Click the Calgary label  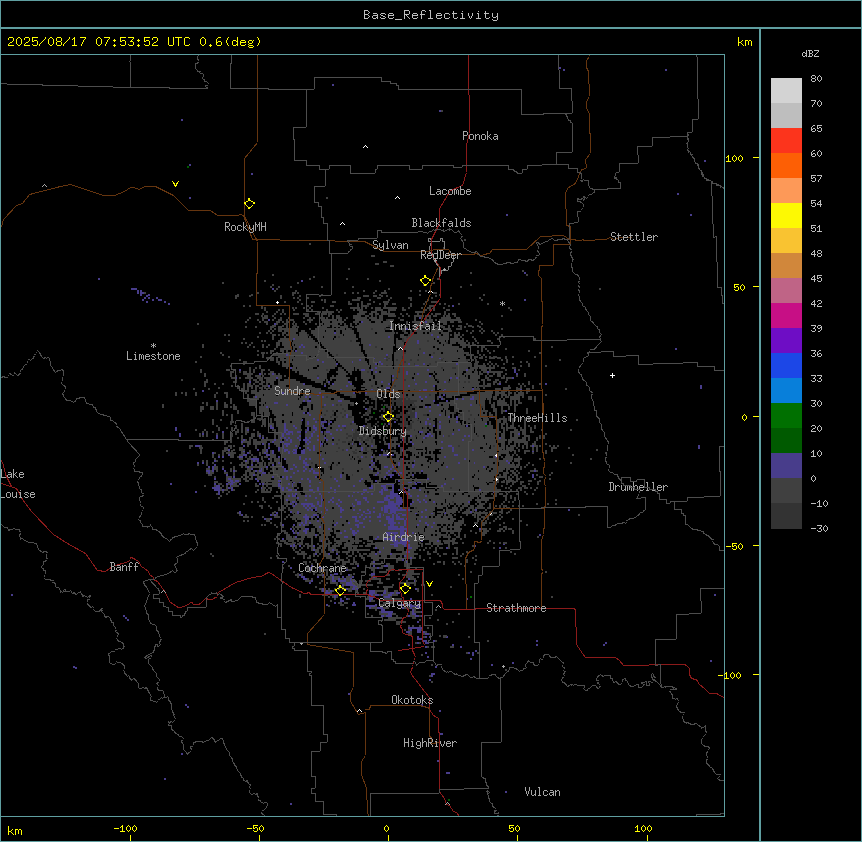click(400, 603)
